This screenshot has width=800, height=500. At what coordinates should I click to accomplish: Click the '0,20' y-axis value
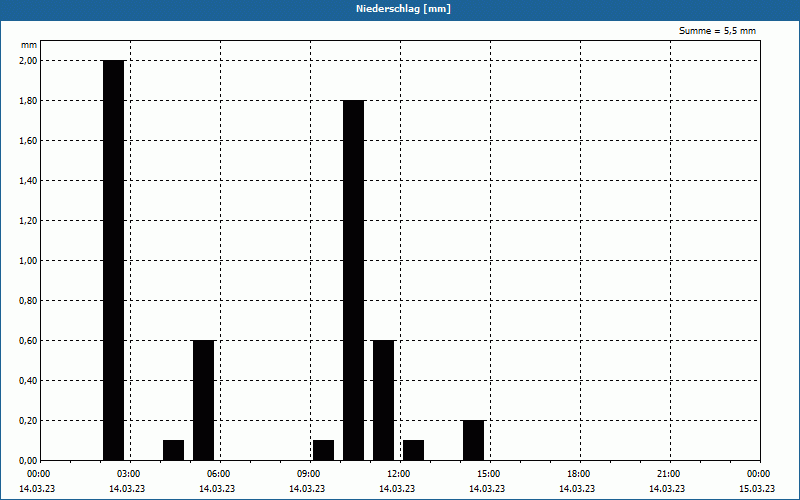click(x=28, y=421)
